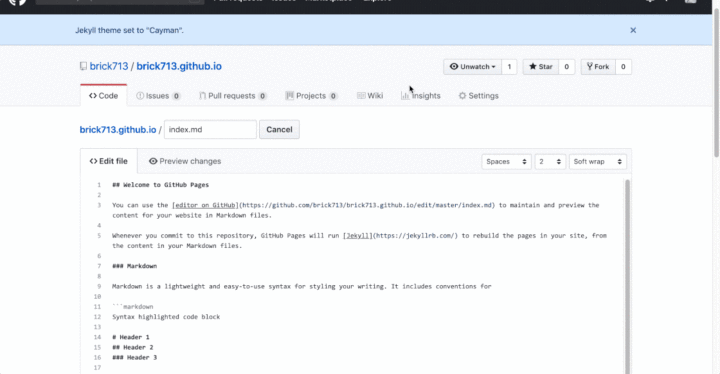
Task: Open the Projects tab
Action: tap(311, 96)
